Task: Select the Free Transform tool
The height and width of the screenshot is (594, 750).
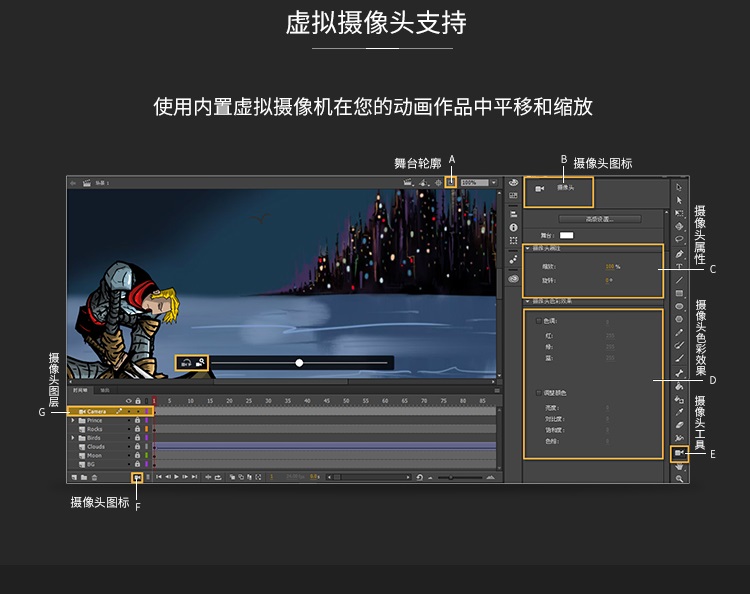Action: coord(679,213)
